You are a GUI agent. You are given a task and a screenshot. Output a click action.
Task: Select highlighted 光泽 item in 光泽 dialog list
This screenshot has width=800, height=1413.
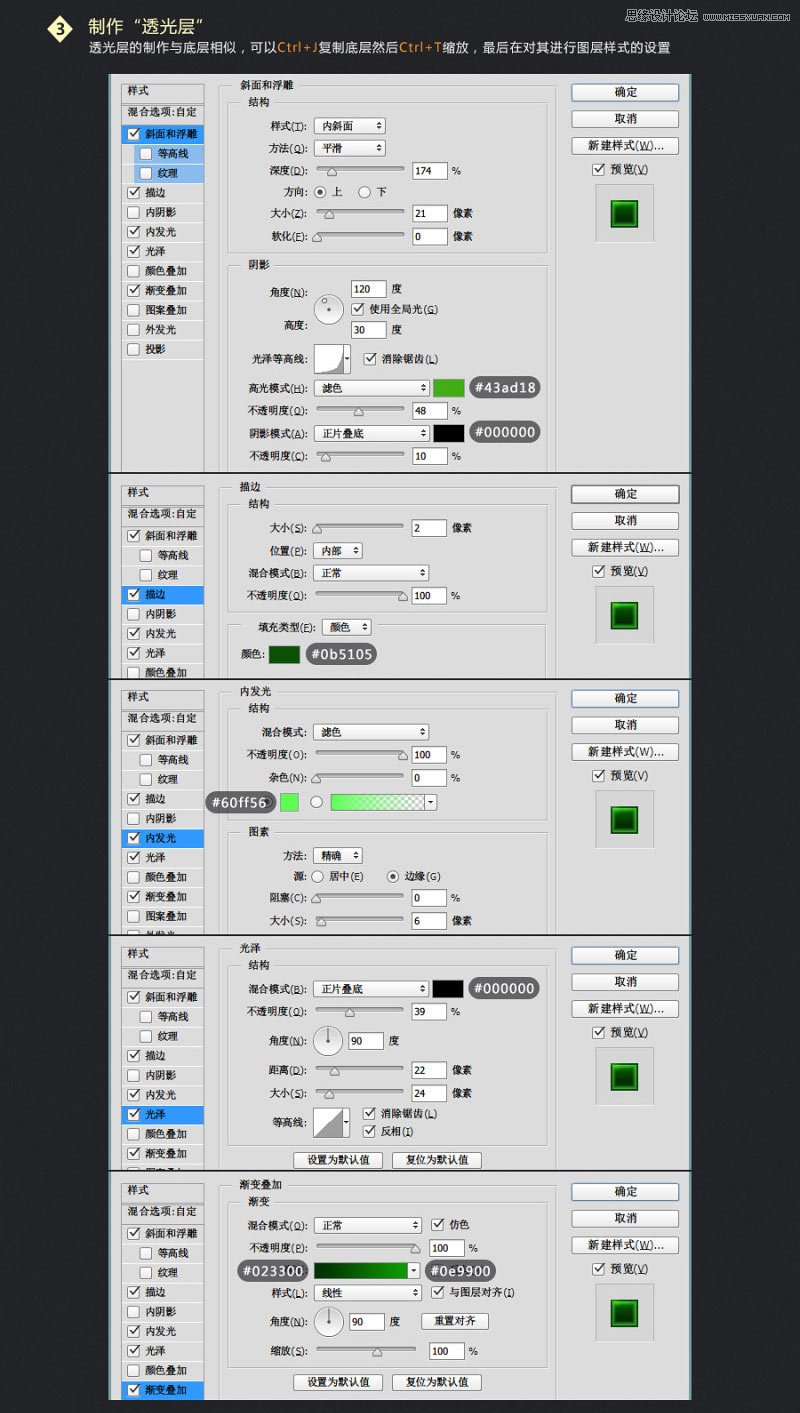click(162, 1114)
